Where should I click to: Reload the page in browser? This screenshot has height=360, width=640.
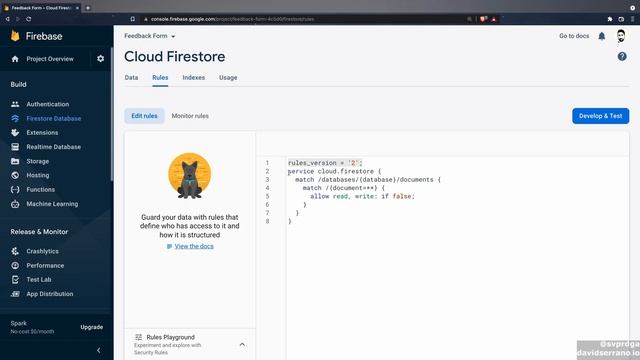[x=28, y=19]
